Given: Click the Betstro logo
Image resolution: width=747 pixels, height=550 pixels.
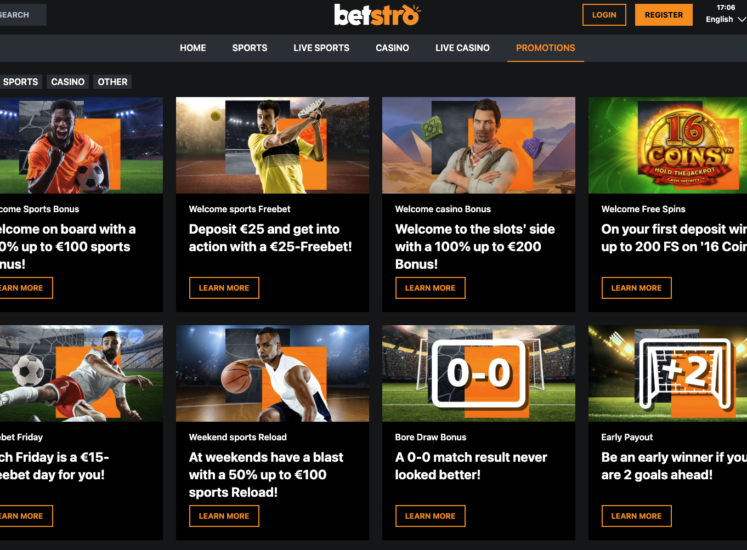Looking at the screenshot, I should [377, 15].
